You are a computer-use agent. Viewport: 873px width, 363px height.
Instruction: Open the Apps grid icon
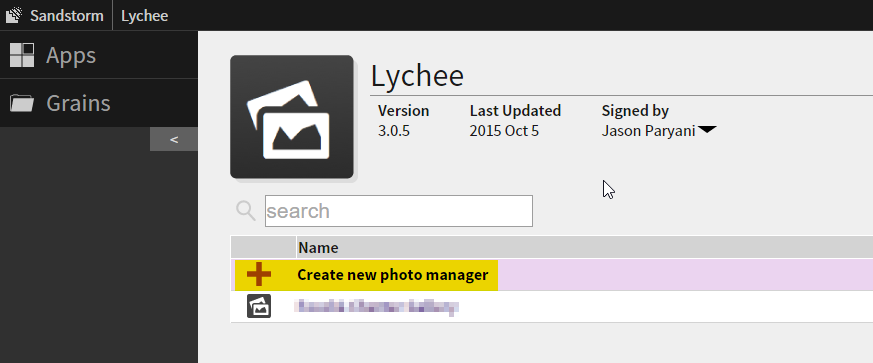tap(22, 55)
